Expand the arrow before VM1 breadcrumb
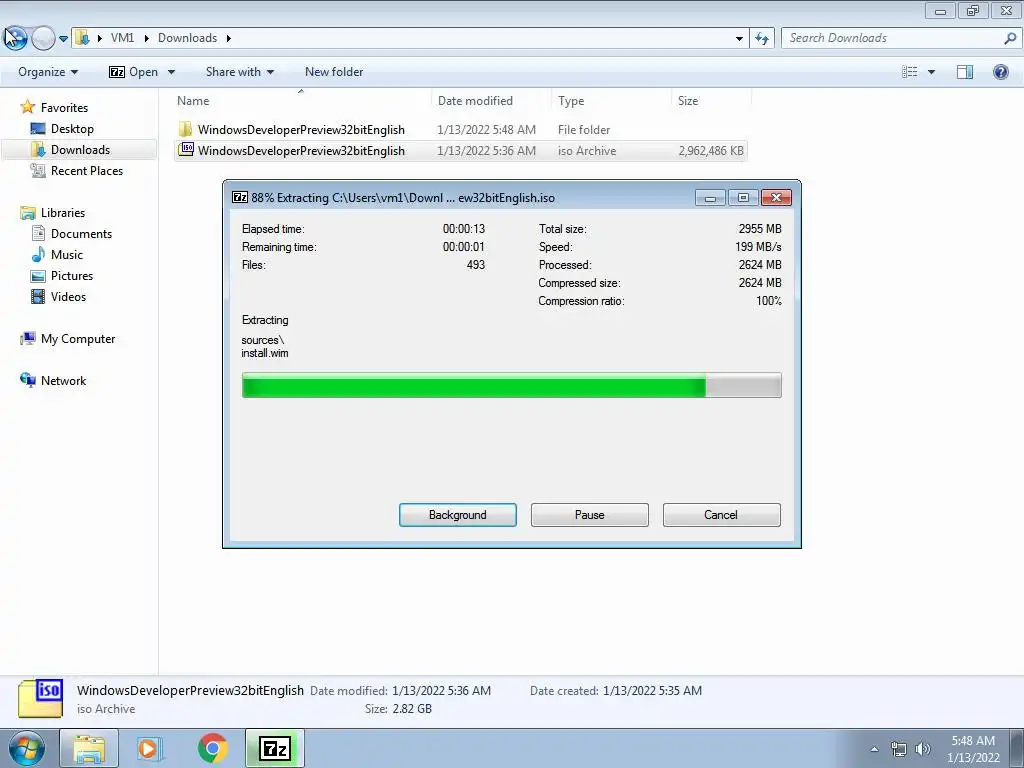This screenshot has width=1024, height=768. coord(99,38)
